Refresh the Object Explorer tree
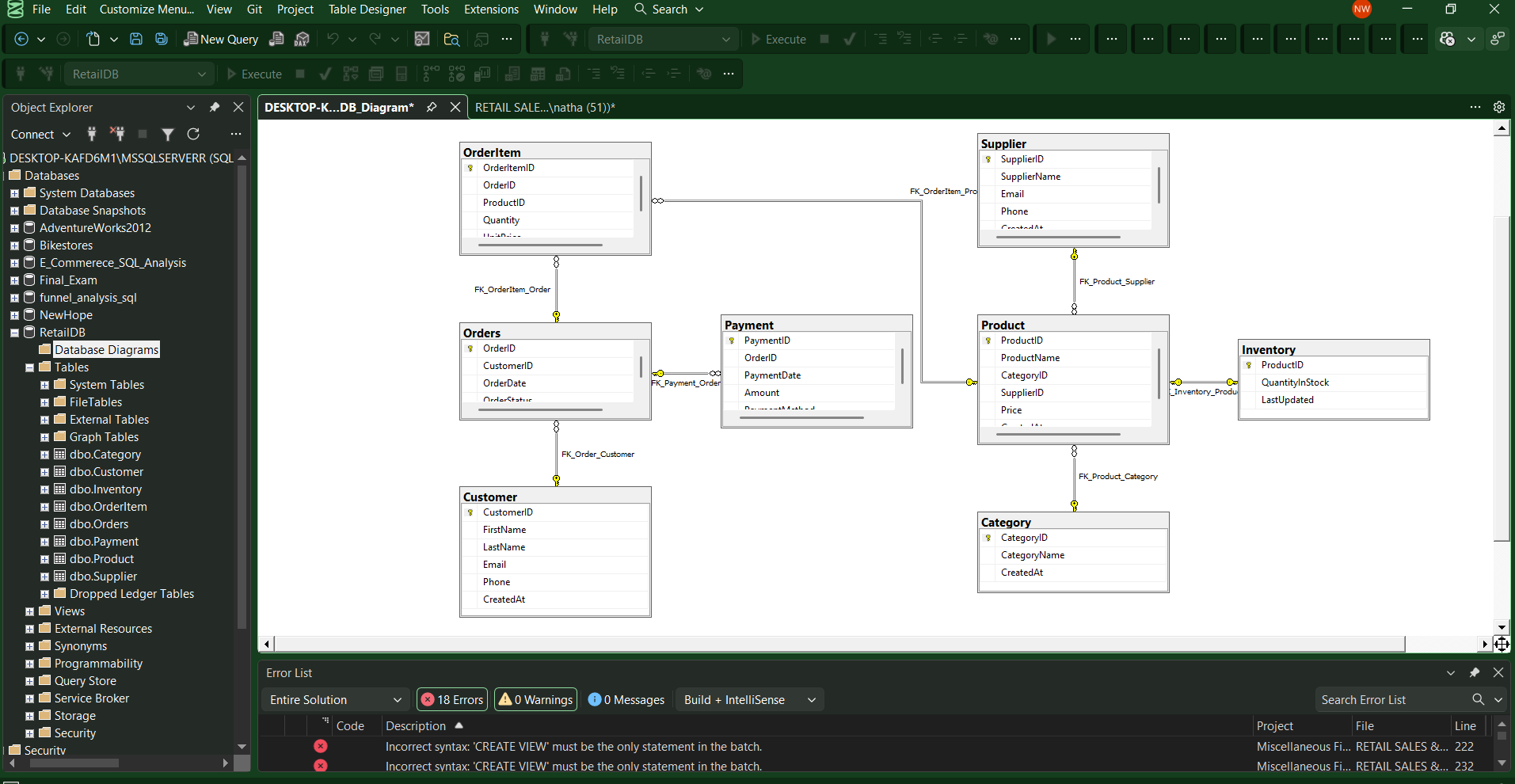The width and height of the screenshot is (1515, 784). click(193, 134)
